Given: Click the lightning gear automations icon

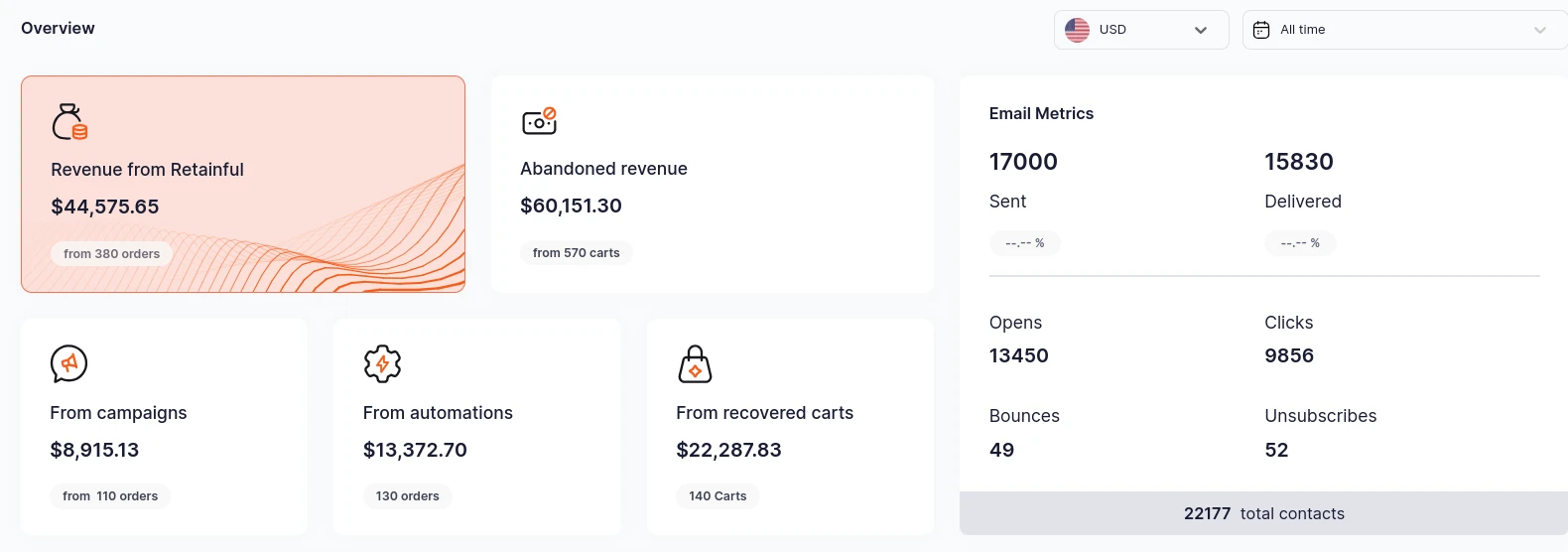Looking at the screenshot, I should point(382,363).
